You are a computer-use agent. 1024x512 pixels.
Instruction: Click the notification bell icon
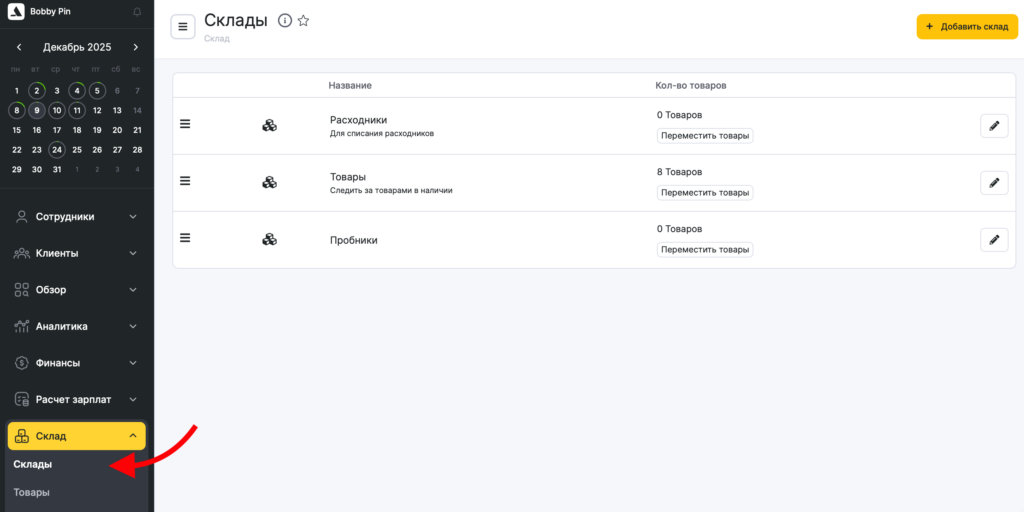pos(136,12)
